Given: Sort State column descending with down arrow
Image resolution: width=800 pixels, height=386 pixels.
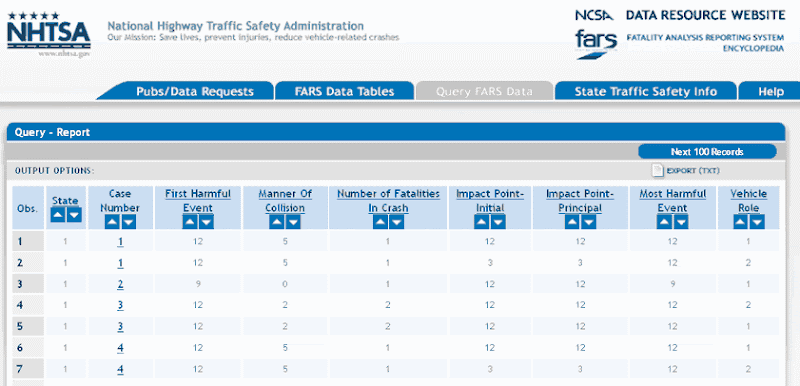Looking at the screenshot, I should click(x=74, y=215).
